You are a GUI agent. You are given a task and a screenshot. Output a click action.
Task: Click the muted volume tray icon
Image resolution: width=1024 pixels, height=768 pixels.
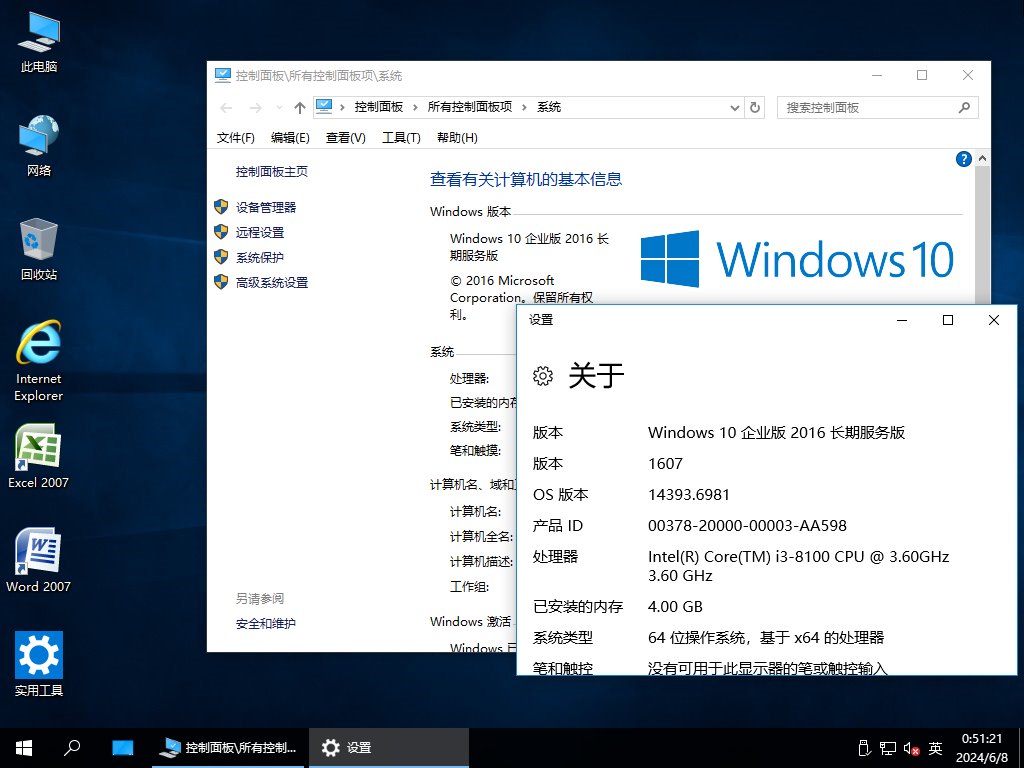(911, 748)
